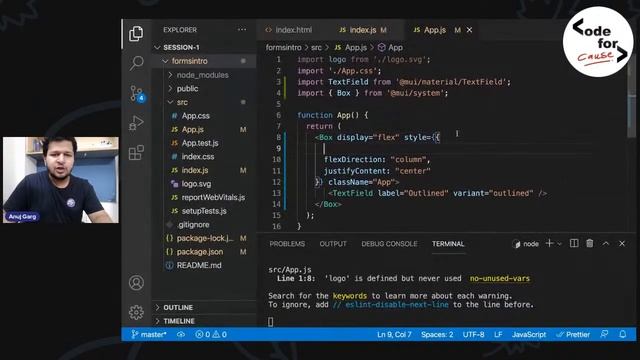Open notifications bell icon

click(622, 334)
